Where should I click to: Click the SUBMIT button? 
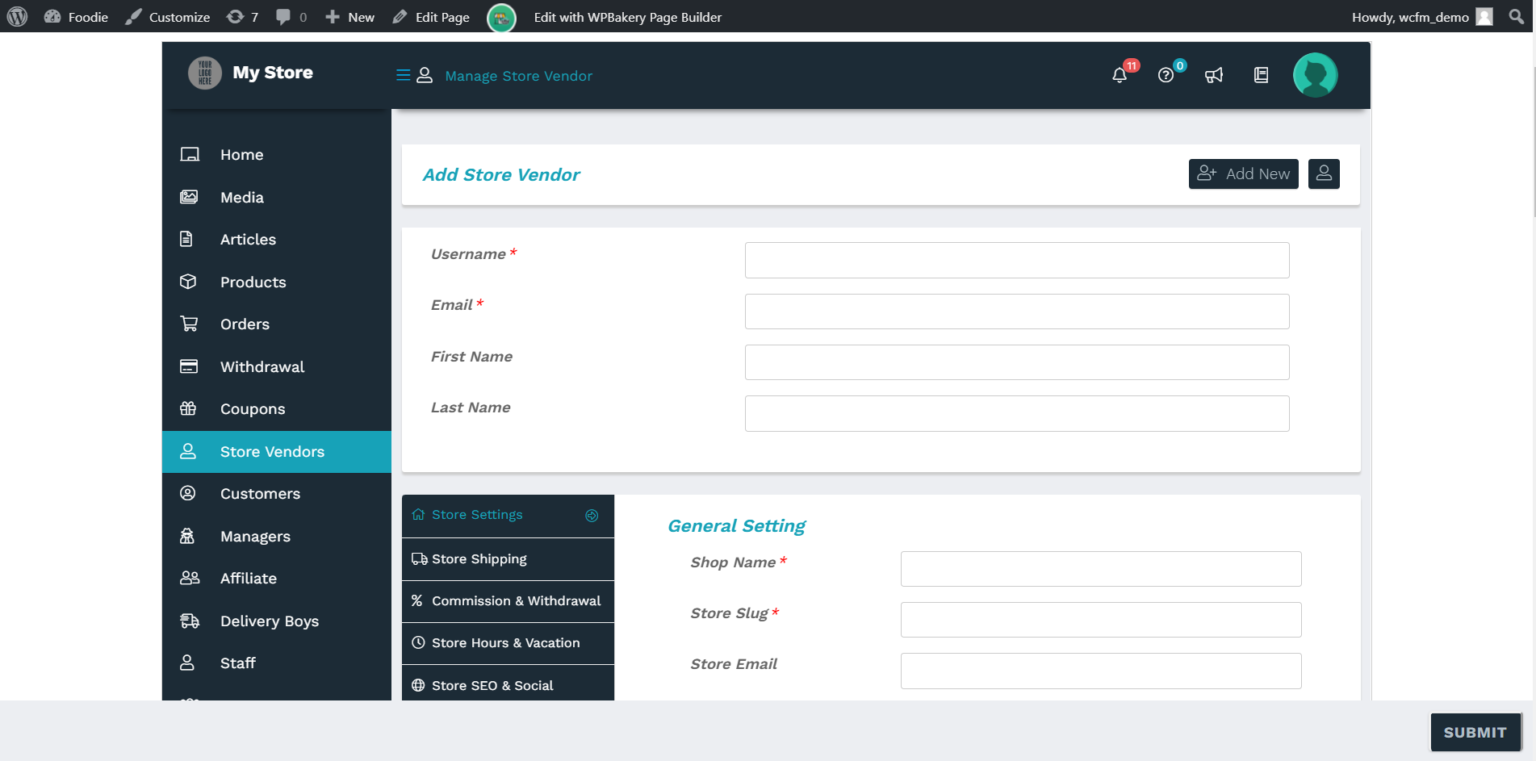[1475, 732]
